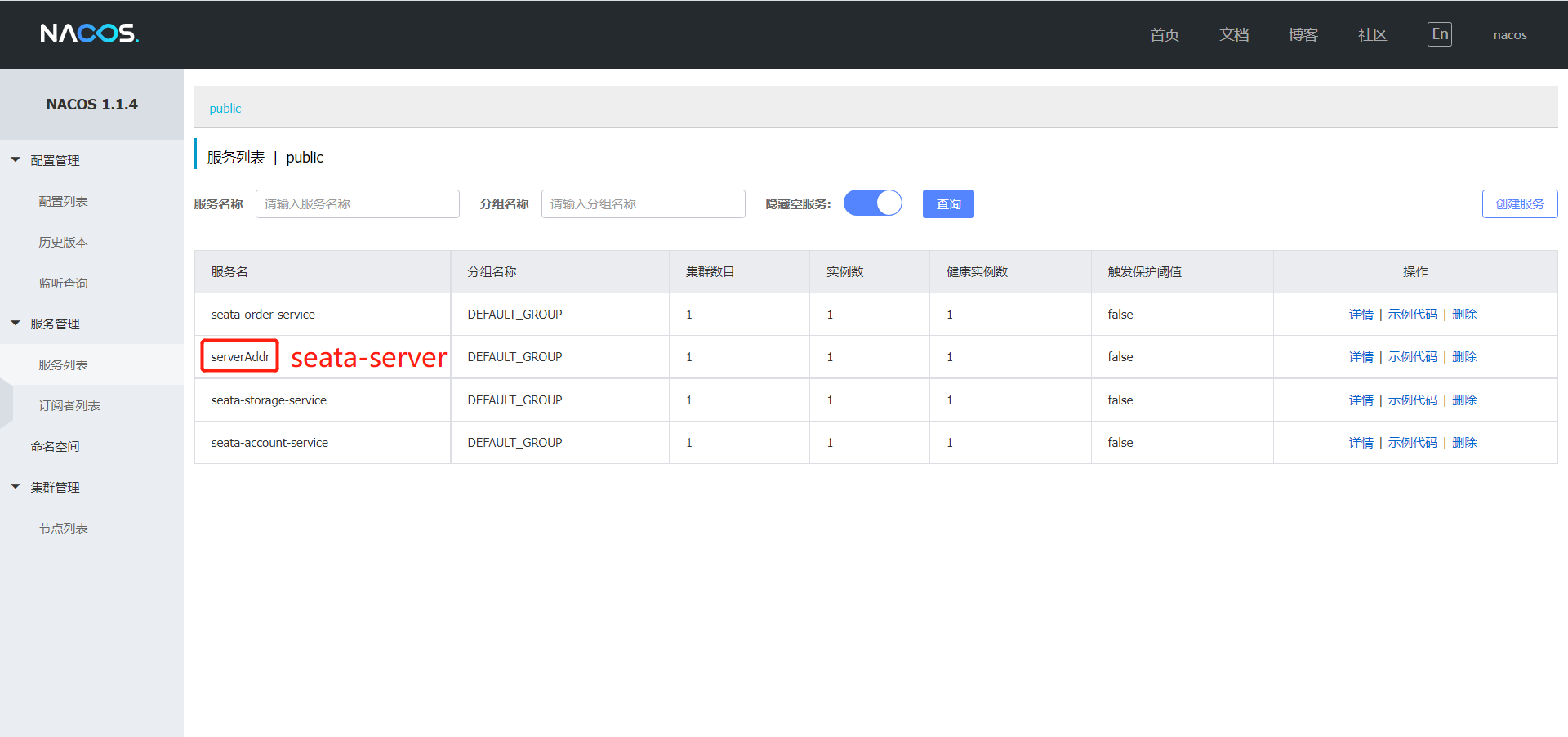This screenshot has height=737, width=1568.
Task: Toggle the 隐藏空服务 switch
Action: 872,203
